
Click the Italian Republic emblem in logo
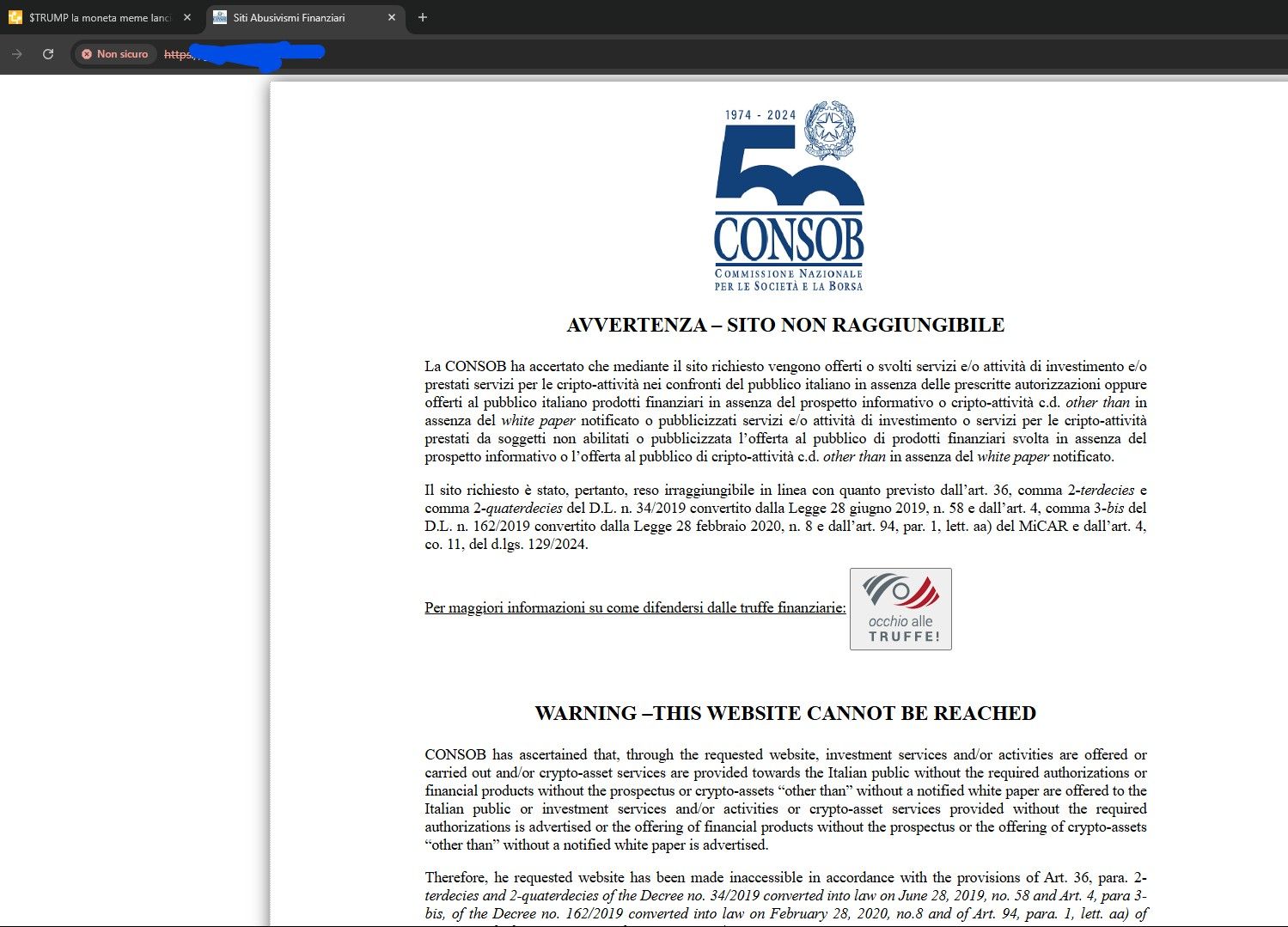pyautogui.click(x=829, y=130)
